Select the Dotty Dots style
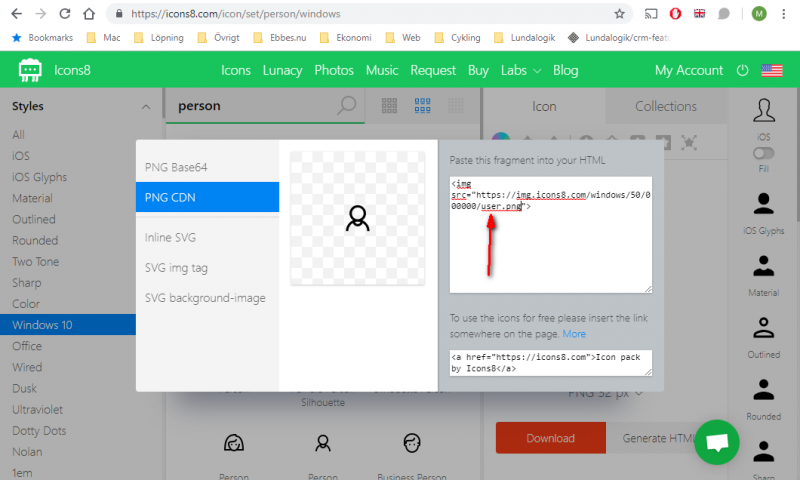The width and height of the screenshot is (800, 480). pyautogui.click(x=39, y=431)
